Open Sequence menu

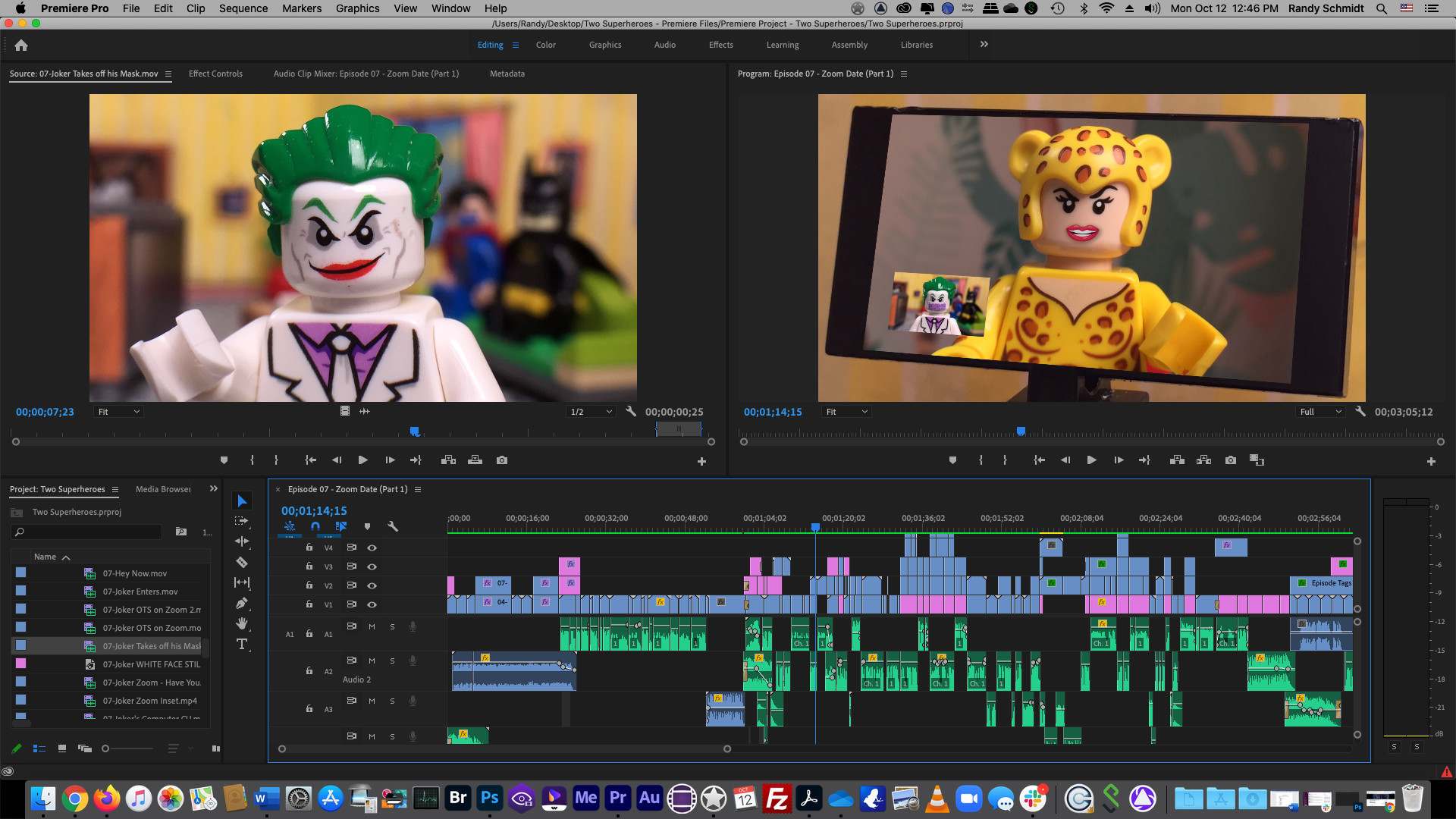[243, 8]
